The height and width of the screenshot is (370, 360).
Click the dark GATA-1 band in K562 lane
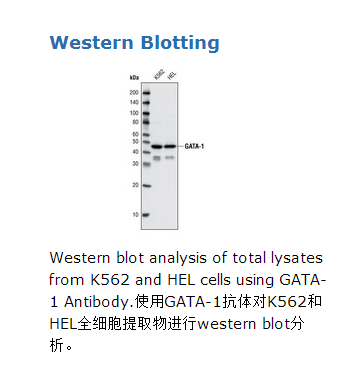(x=157, y=146)
